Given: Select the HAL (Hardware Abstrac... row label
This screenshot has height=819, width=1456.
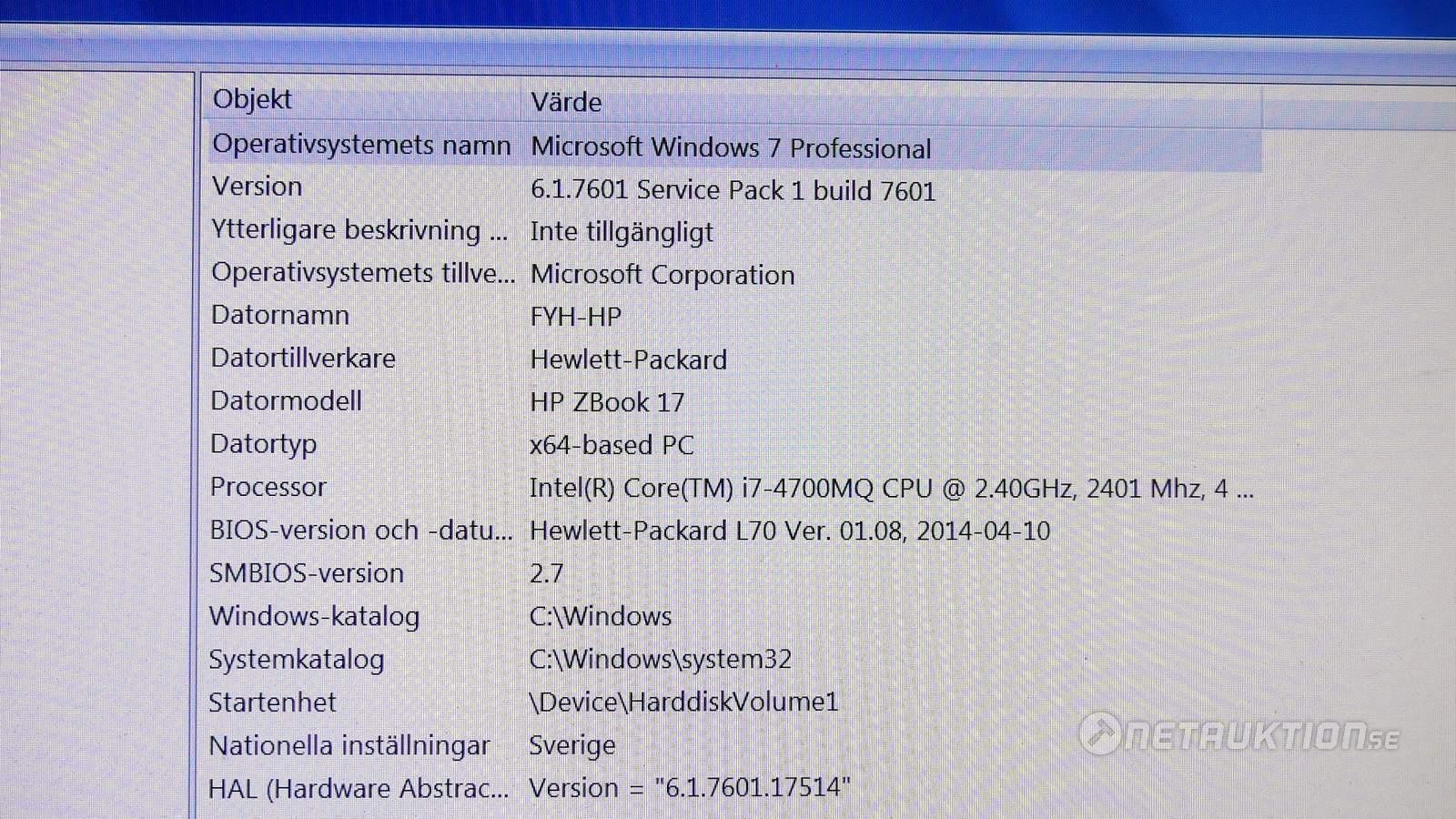Looking at the screenshot, I should pyautogui.click(x=359, y=788).
